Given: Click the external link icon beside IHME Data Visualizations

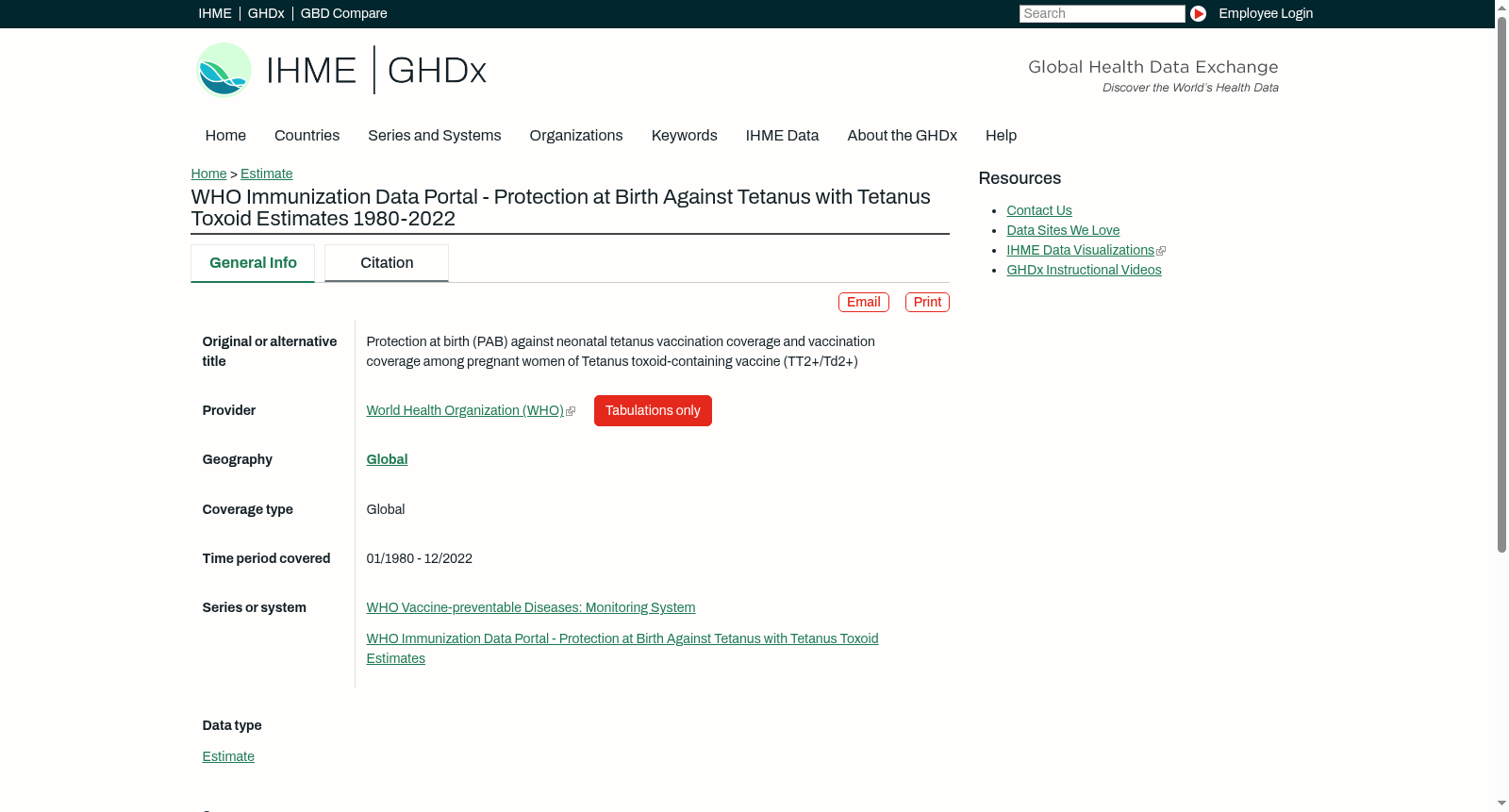Looking at the screenshot, I should (1161, 251).
